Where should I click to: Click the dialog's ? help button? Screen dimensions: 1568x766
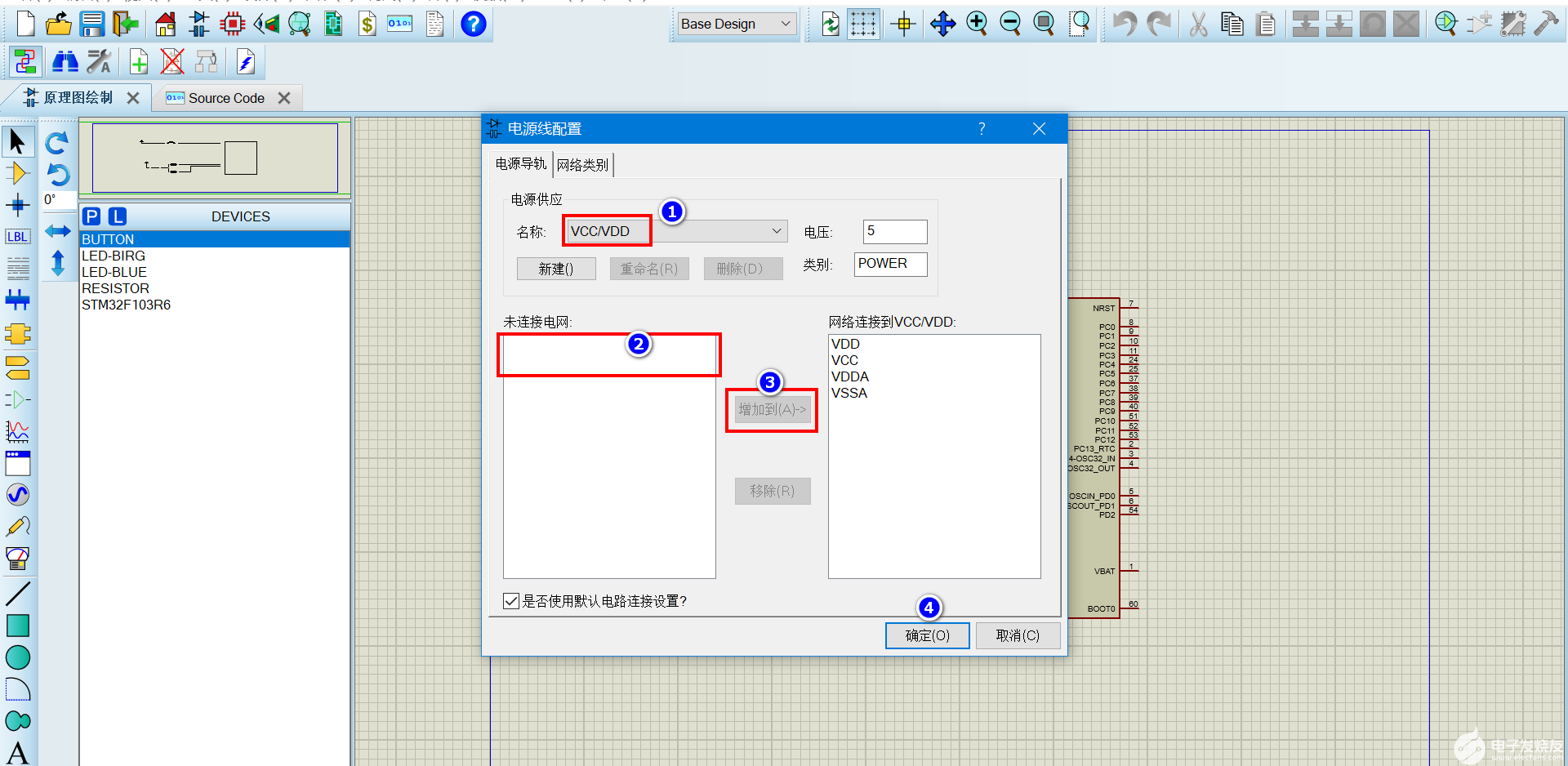coord(982,128)
